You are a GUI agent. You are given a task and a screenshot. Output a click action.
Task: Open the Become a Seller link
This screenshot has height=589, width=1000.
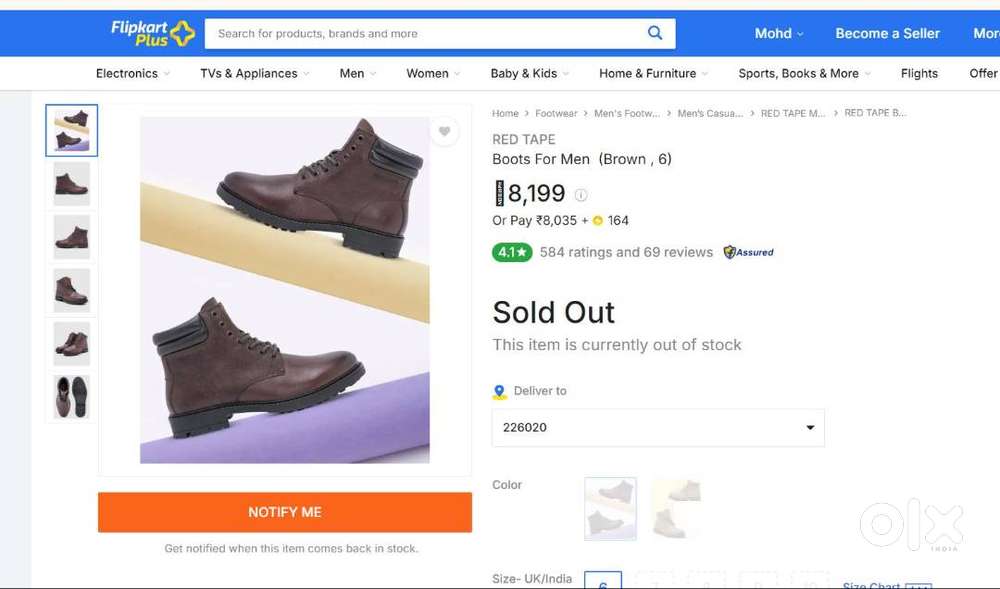point(887,33)
